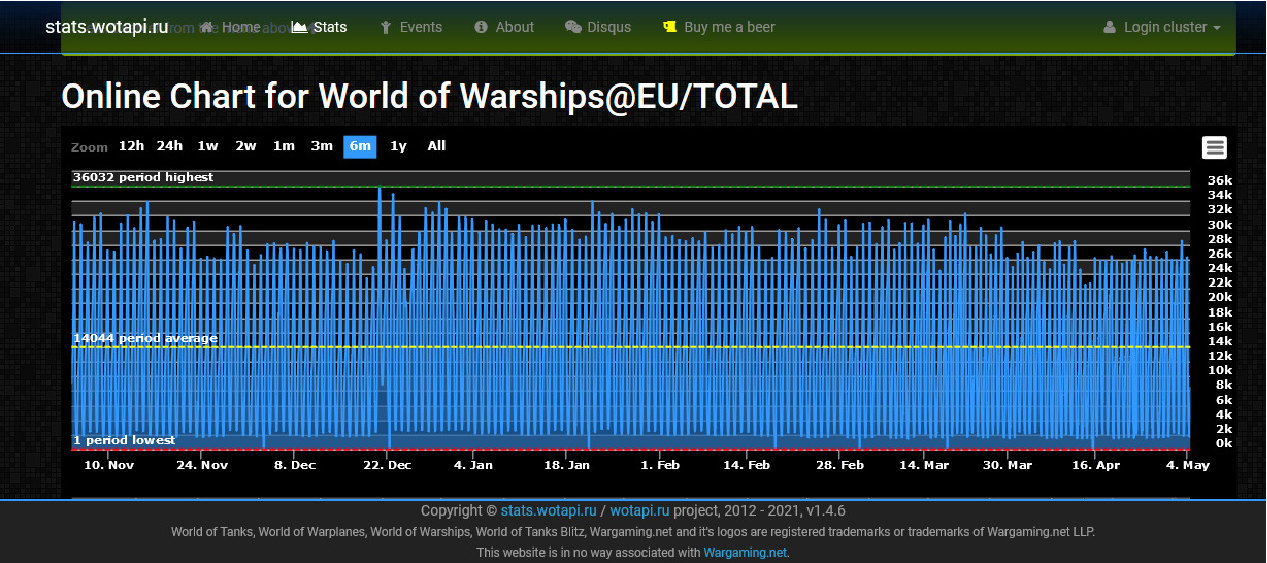Image resolution: width=1267 pixels, height=563 pixels.
Task: Expand the Login cluster dropdown caret
Action: (x=1217, y=28)
